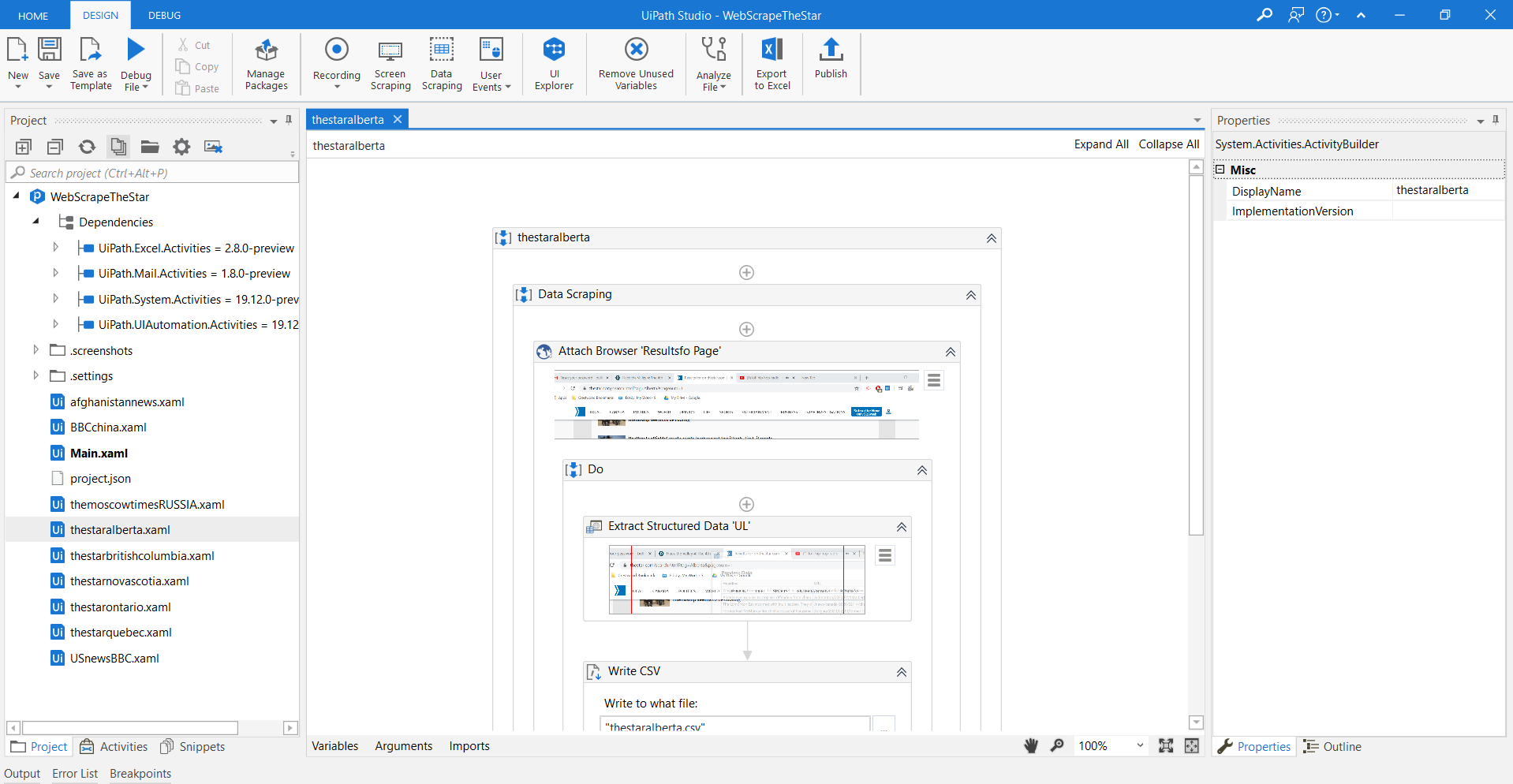Publish the project

point(831,59)
